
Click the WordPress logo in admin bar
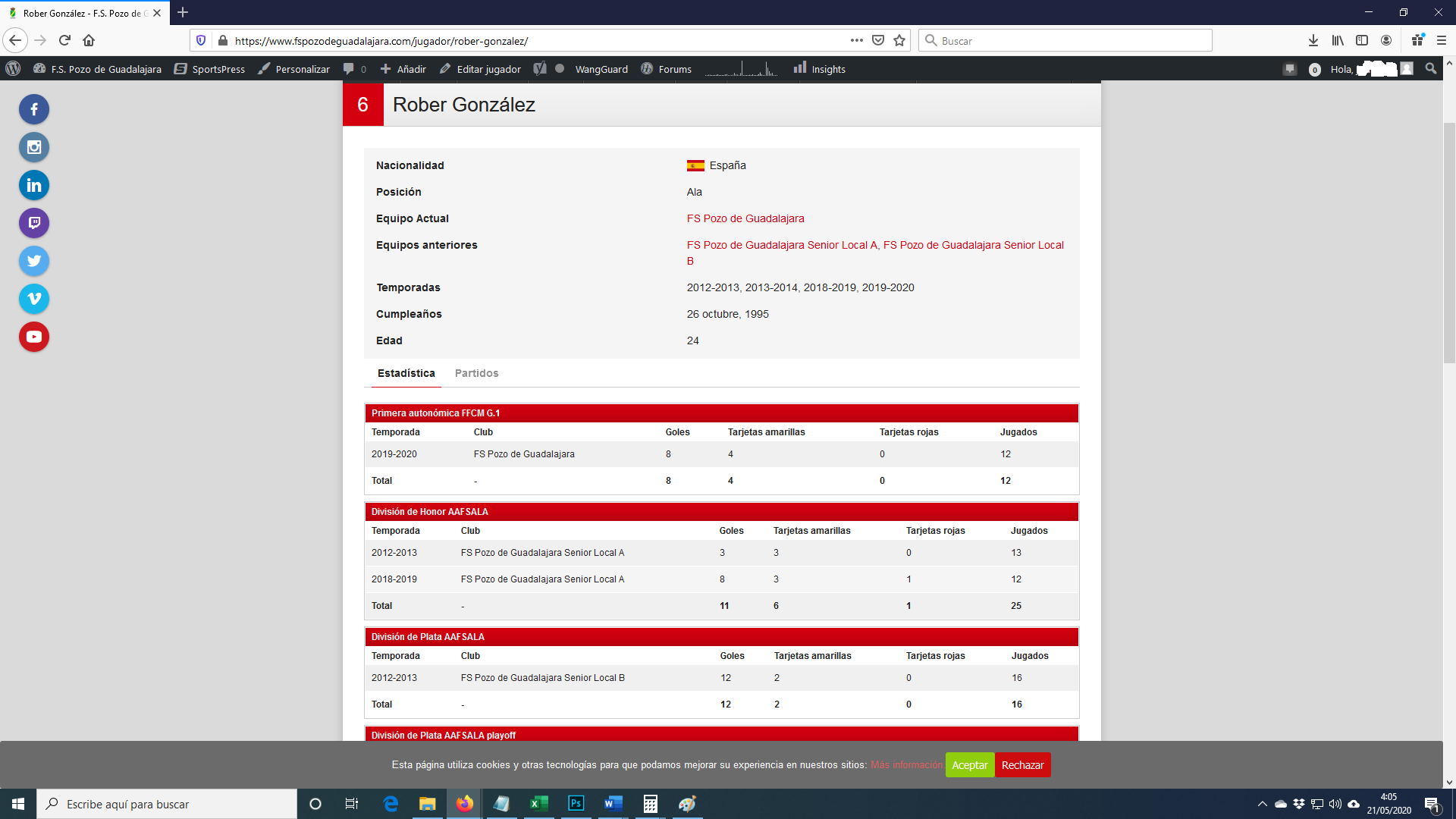click(13, 69)
